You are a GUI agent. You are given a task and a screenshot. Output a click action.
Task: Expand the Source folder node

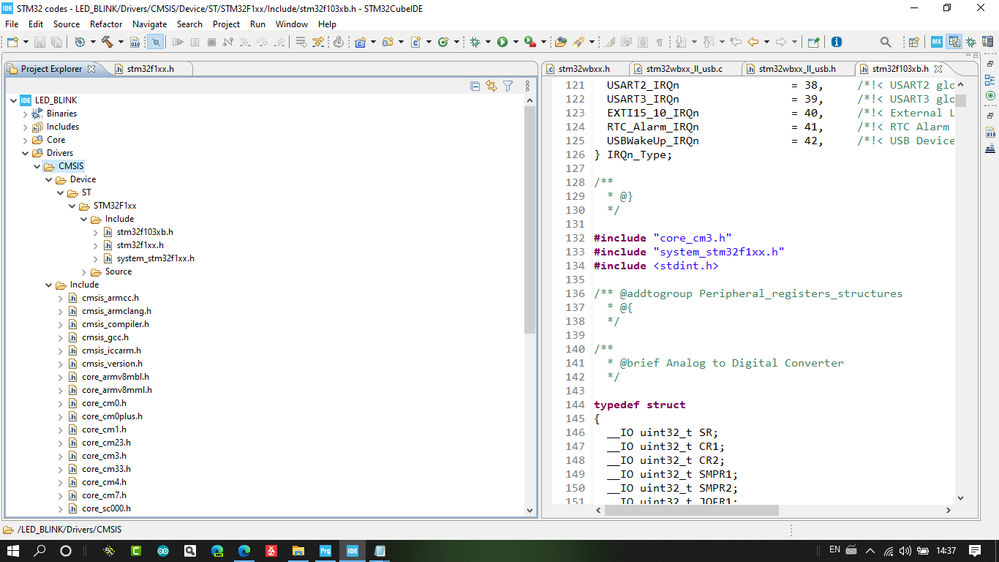point(84,271)
